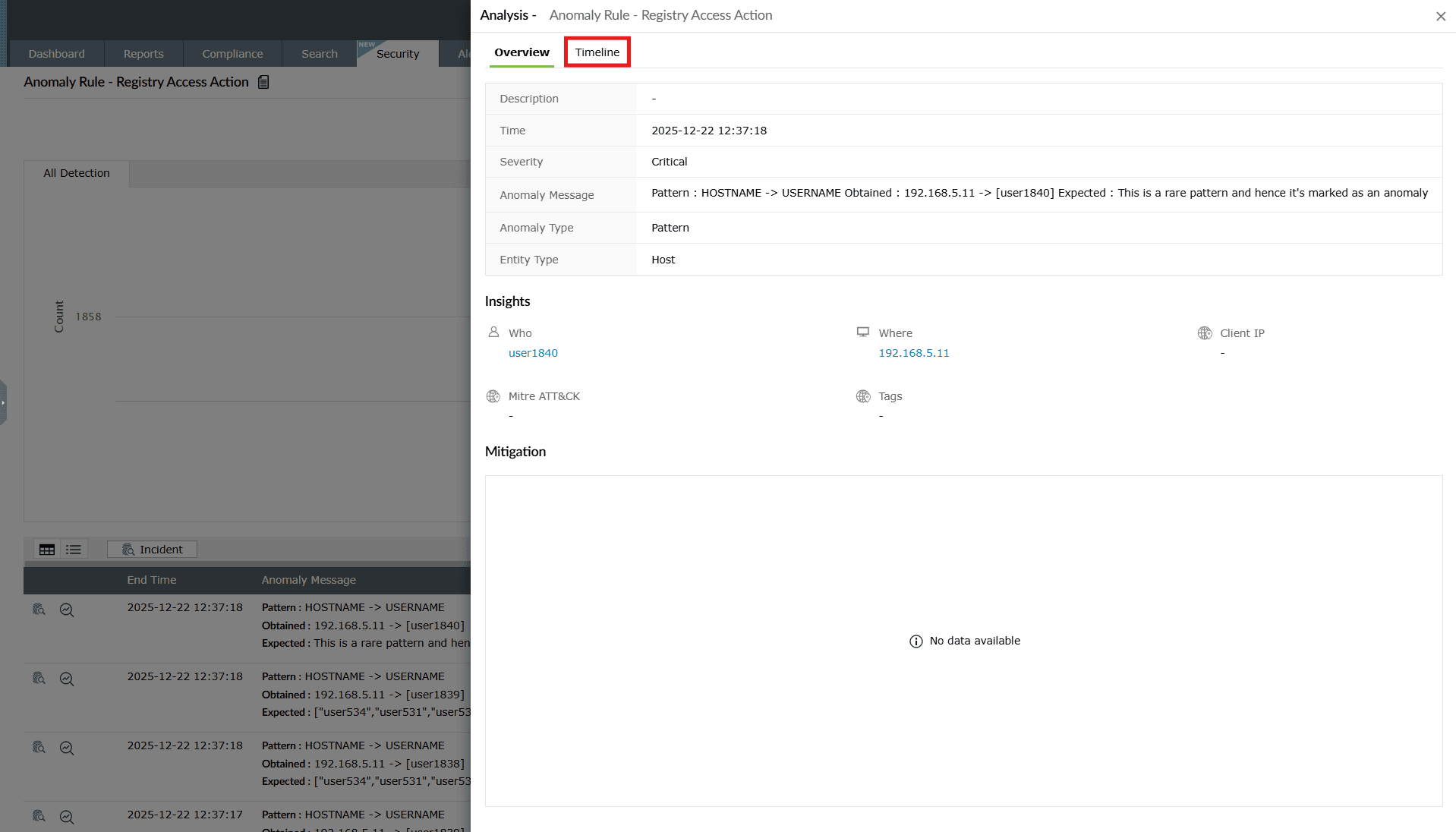Select the All Detection tab

(x=76, y=173)
